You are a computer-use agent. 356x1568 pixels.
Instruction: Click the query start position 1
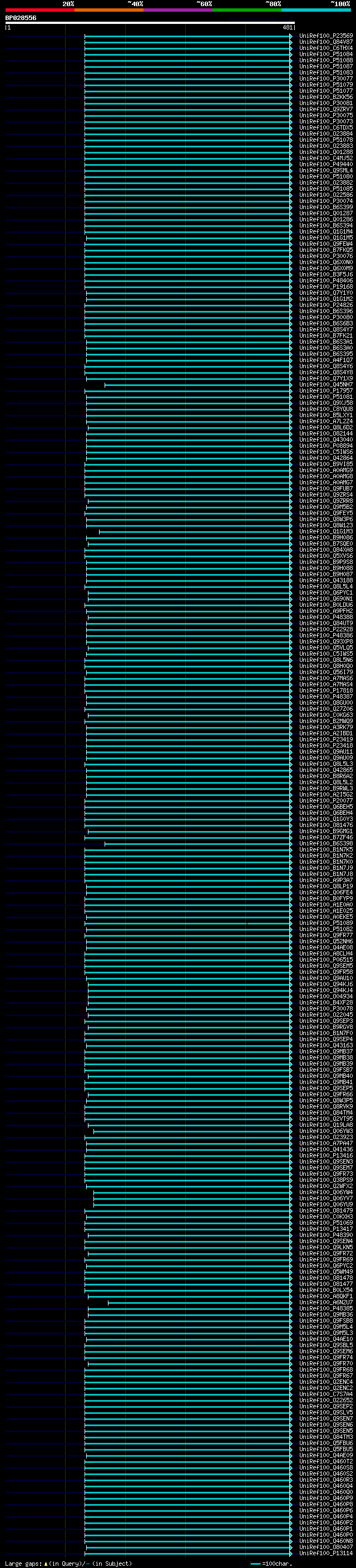pyautogui.click(x=8, y=27)
